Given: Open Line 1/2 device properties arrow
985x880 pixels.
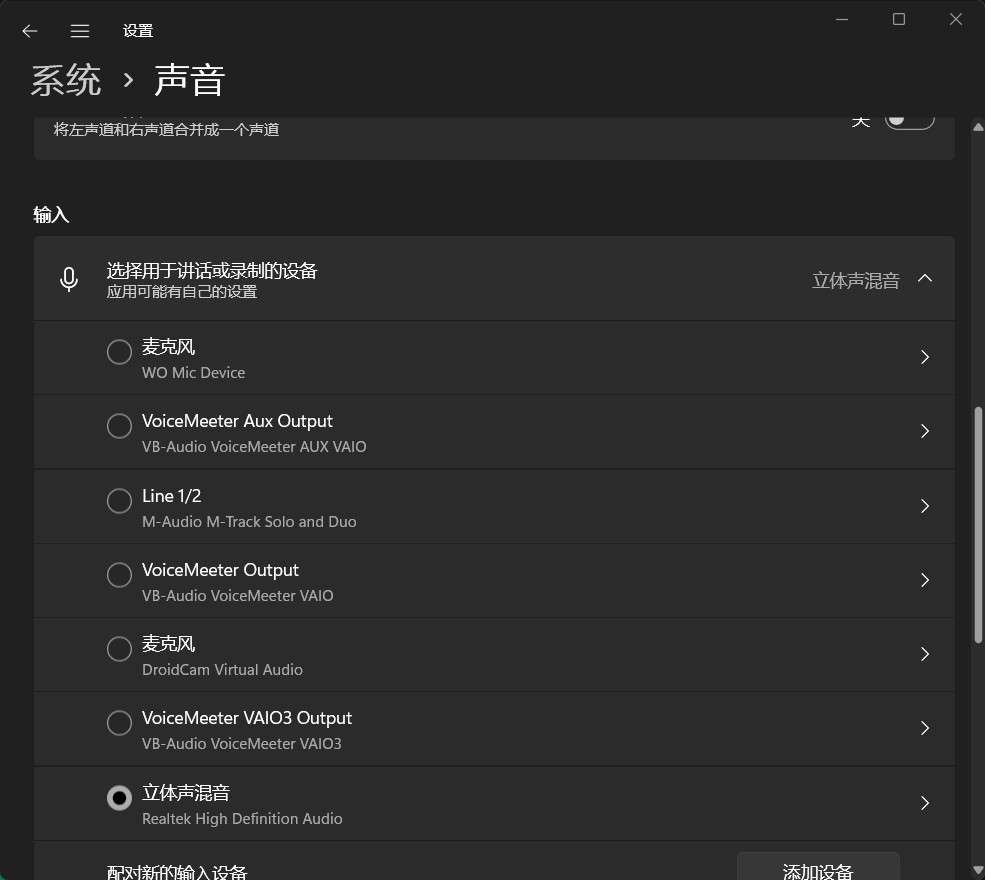Looking at the screenshot, I should pyautogui.click(x=924, y=506).
